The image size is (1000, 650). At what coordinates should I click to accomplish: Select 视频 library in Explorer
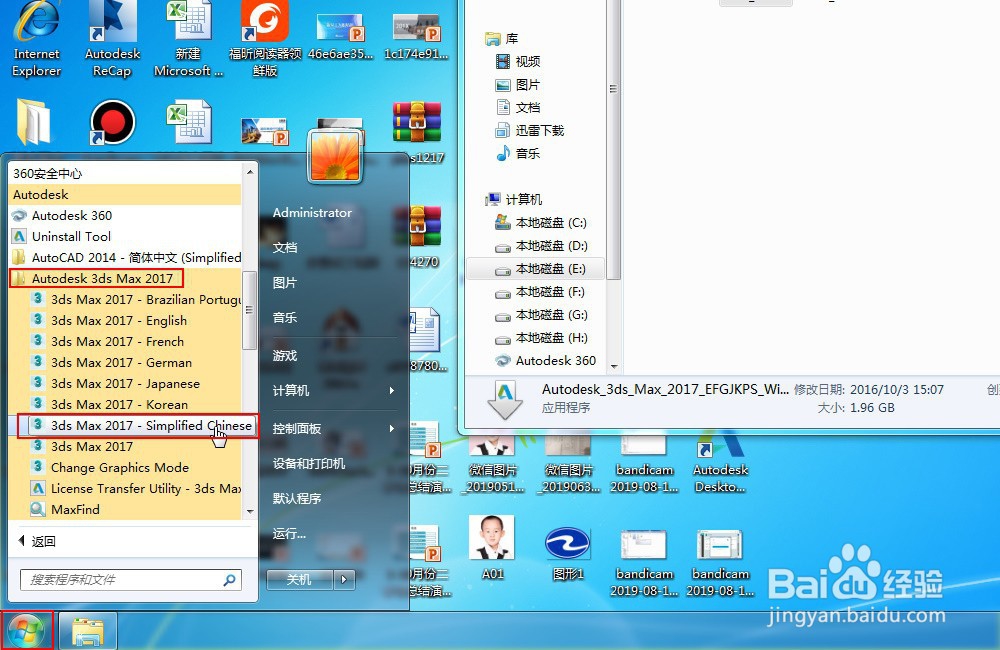tap(518, 62)
